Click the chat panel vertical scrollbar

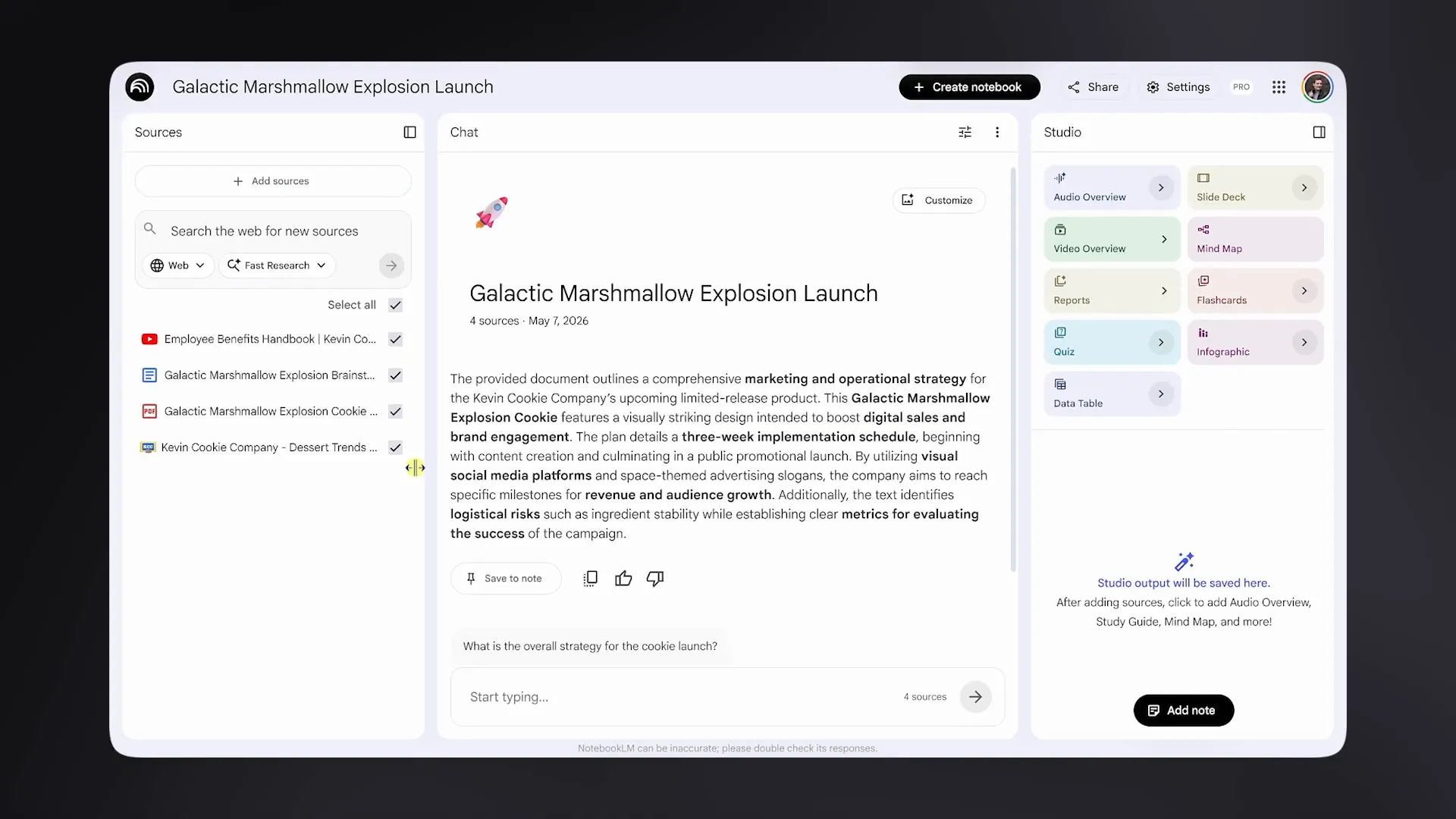click(1013, 369)
